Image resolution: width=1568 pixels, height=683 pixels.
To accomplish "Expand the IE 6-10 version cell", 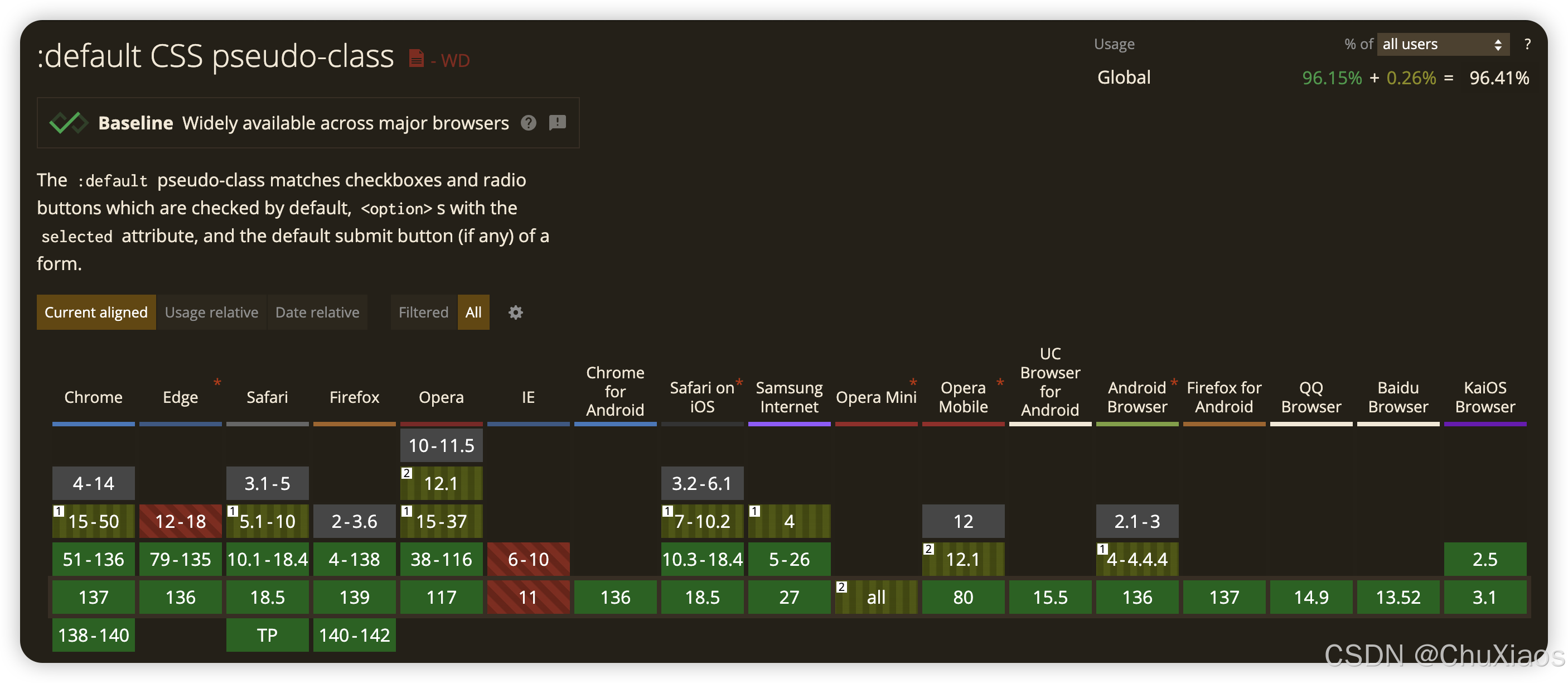I will pyautogui.click(x=527, y=559).
